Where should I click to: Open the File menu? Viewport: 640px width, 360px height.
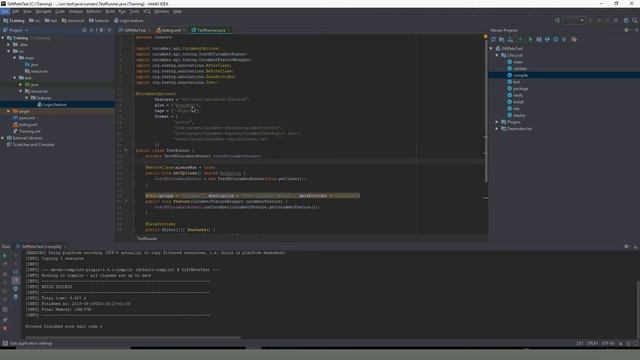[x=5, y=11]
